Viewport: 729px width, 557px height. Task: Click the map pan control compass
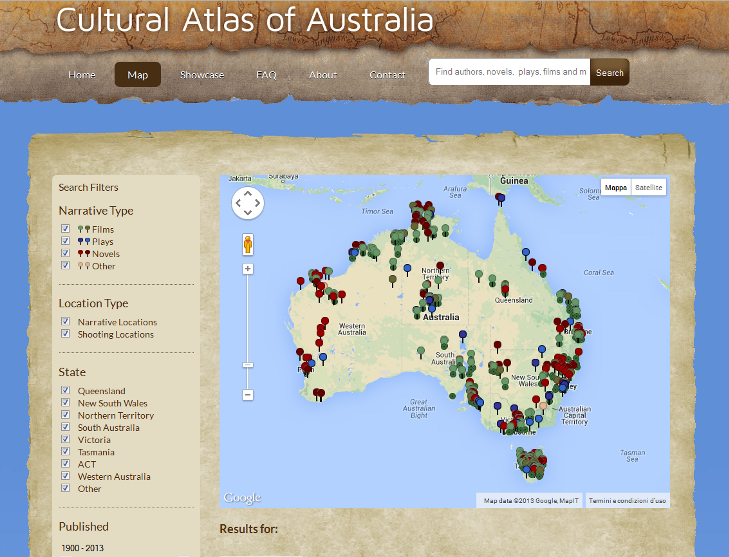247,204
